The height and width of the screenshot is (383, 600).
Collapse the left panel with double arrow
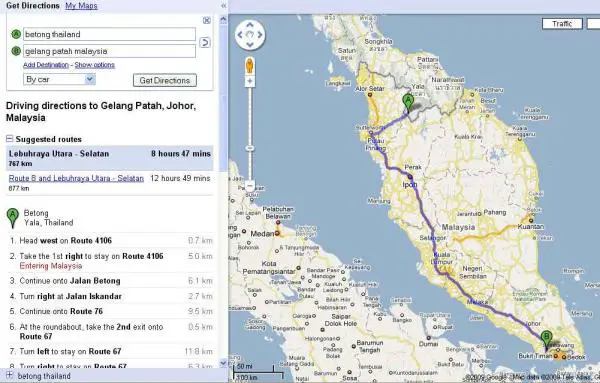tap(224, 6)
